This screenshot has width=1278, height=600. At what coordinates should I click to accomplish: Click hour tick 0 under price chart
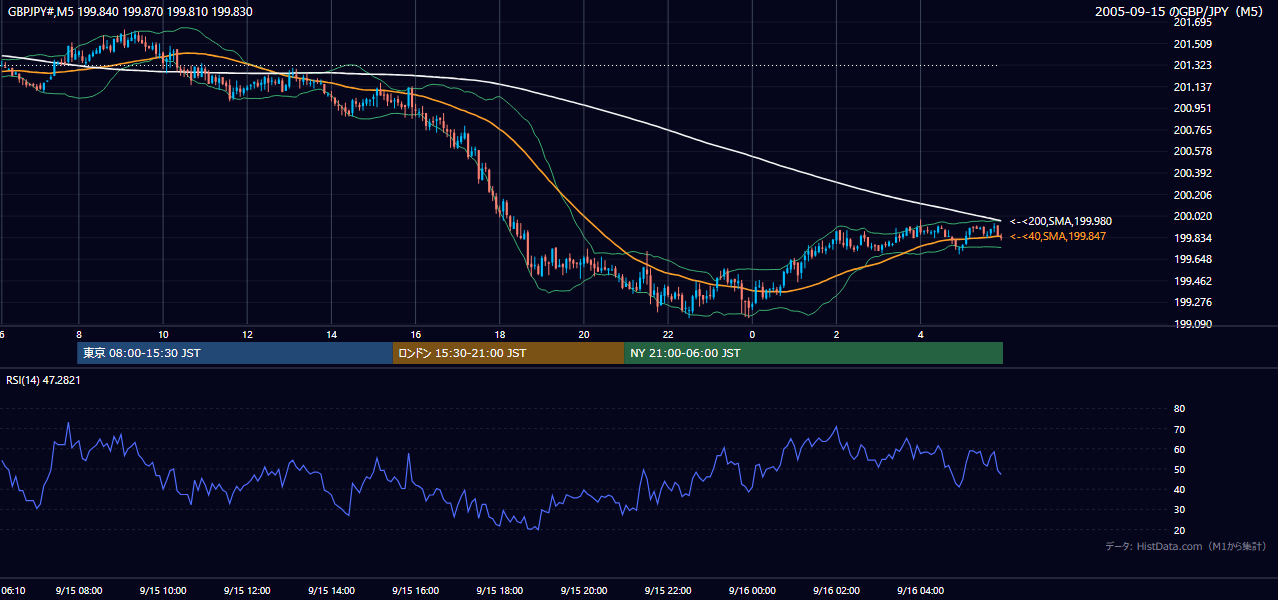coord(752,335)
